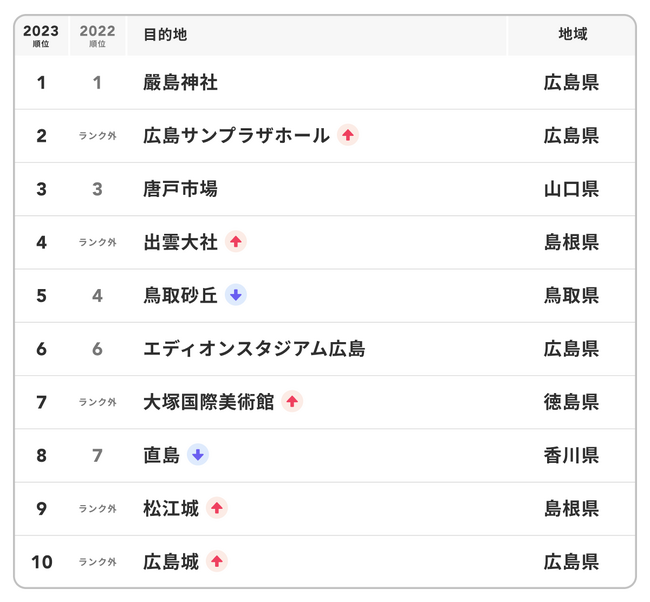Open the エディオンスタジアム広島 entry
The image size is (650, 602).
point(254,349)
